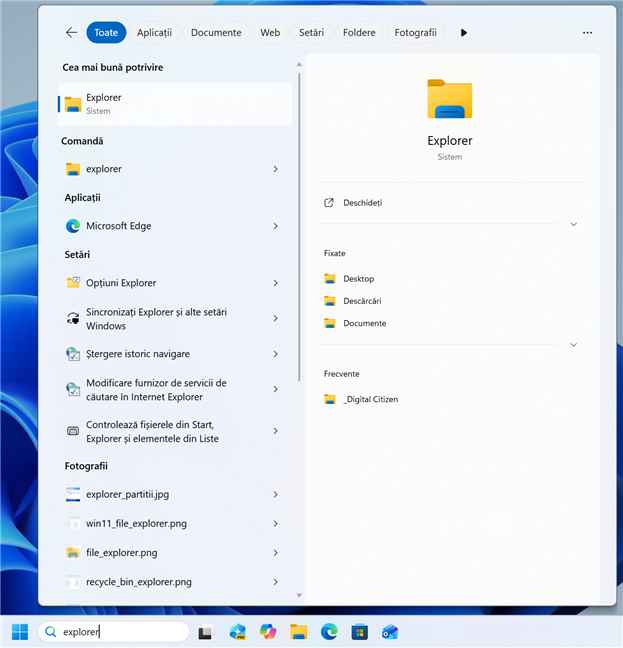623x648 pixels.
Task: Launch Microsoft Edge from the taskbar
Action: pyautogui.click(x=329, y=631)
